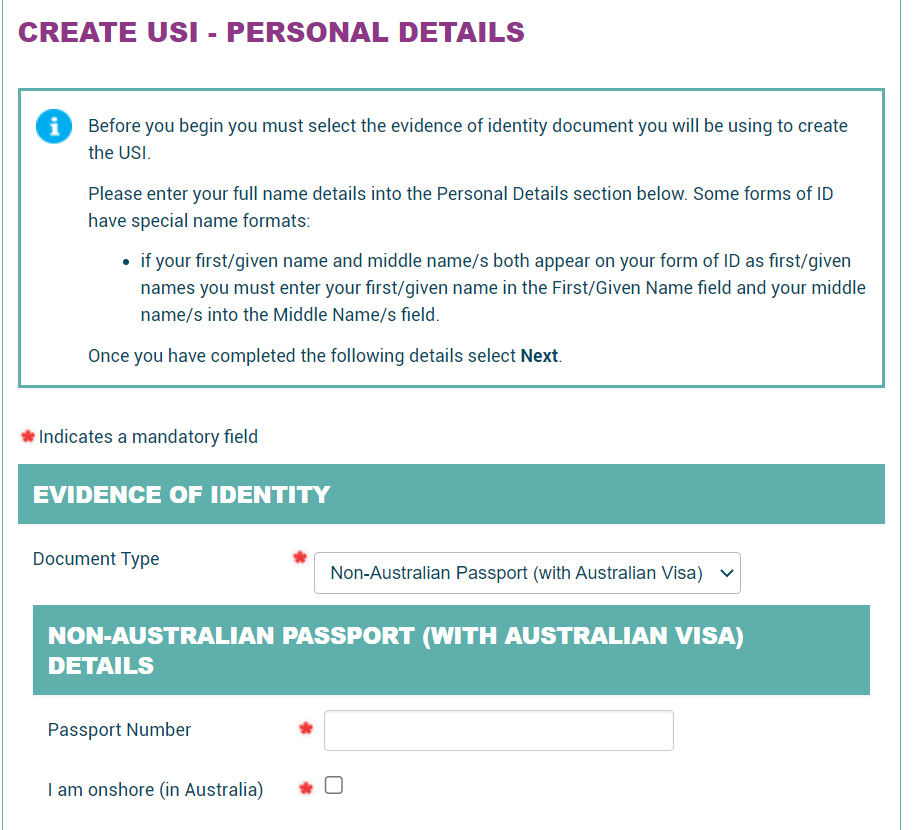Click the 'Evidence of Identity' section header

181,494
